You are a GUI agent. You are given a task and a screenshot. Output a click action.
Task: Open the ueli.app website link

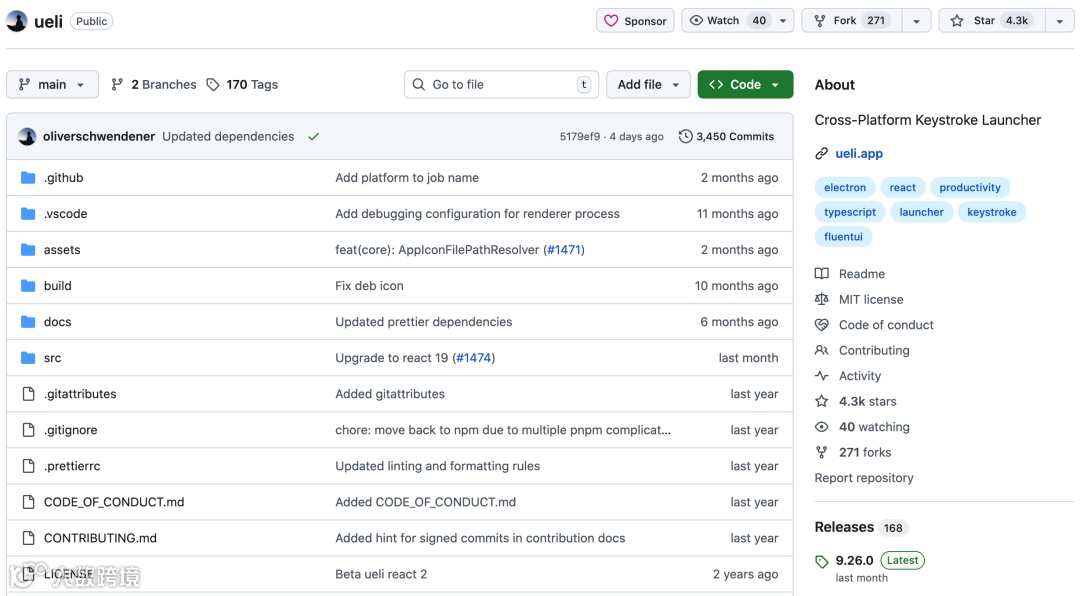(x=859, y=154)
